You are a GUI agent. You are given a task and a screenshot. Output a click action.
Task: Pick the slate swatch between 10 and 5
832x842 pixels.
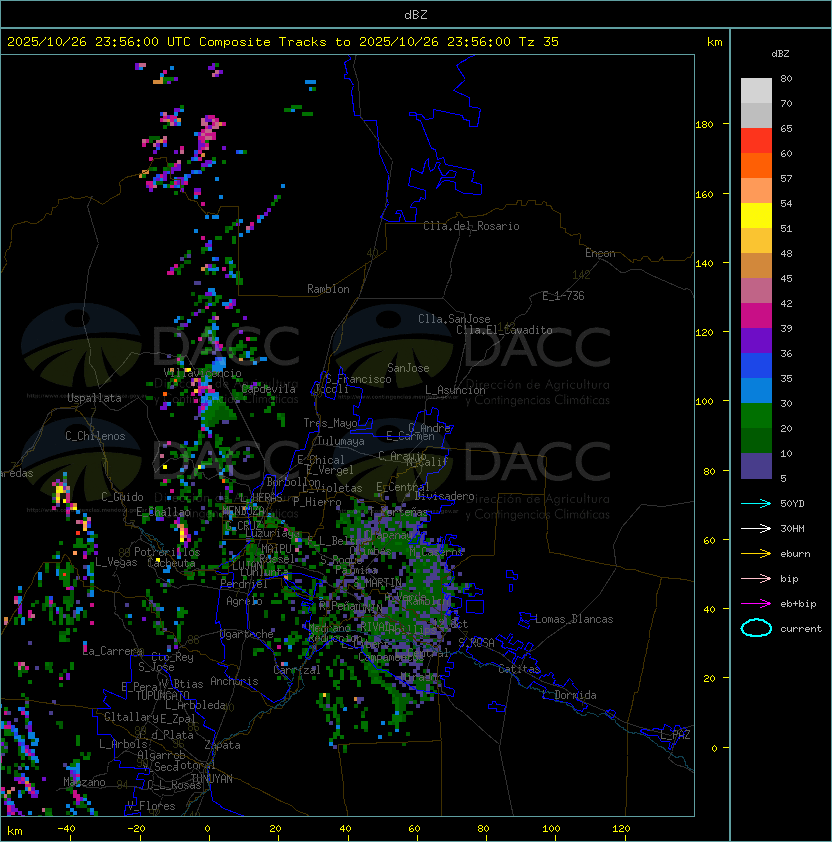tap(756, 466)
